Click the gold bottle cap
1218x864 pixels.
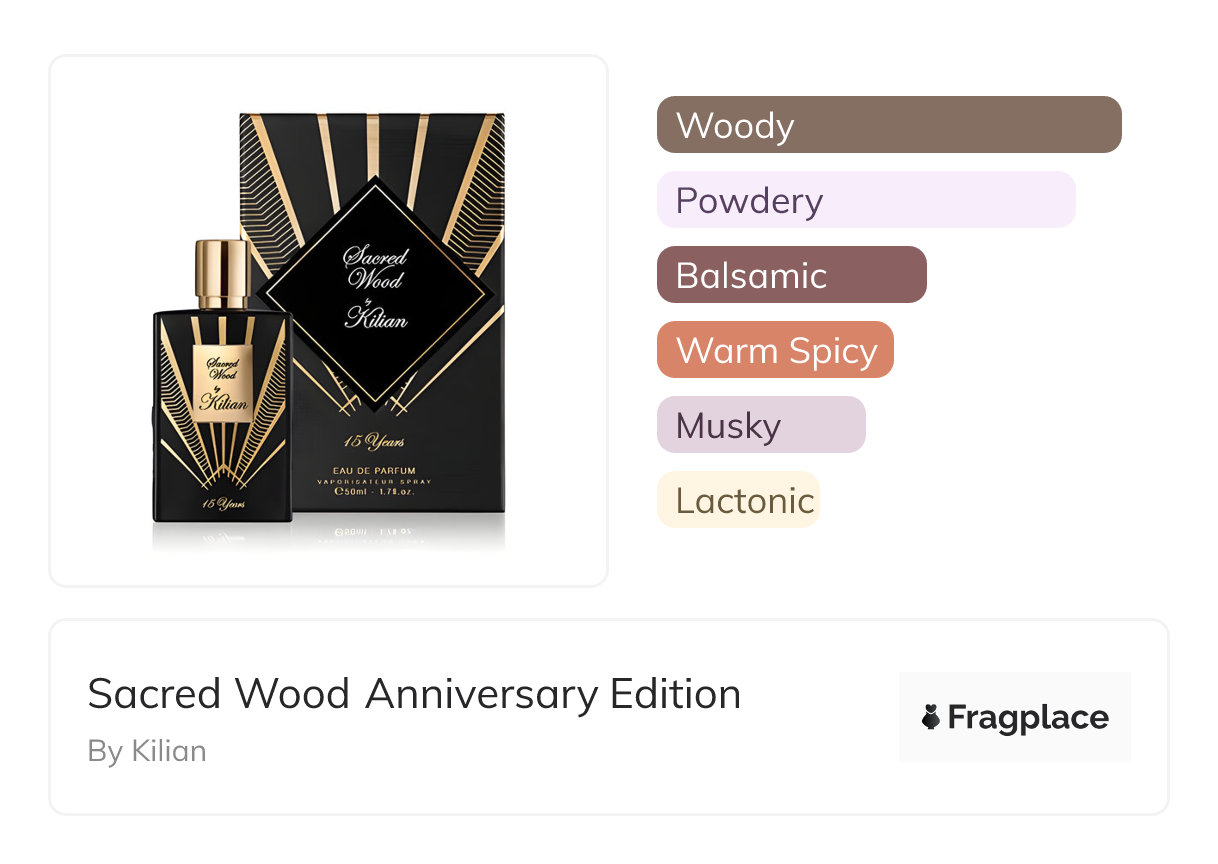point(222,272)
